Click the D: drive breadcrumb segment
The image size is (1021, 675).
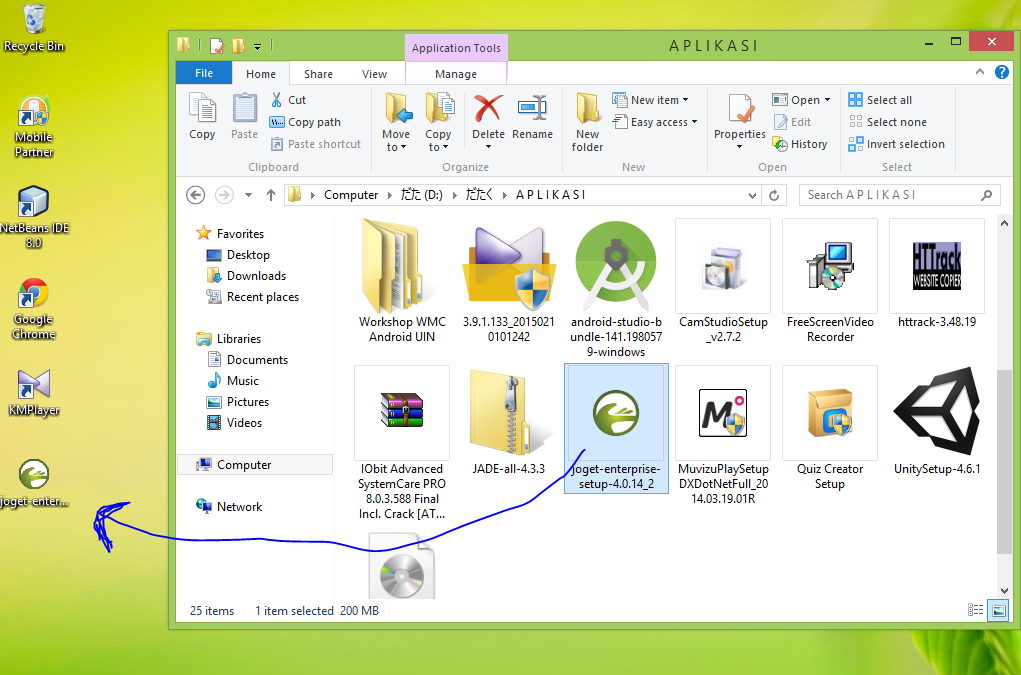point(421,195)
